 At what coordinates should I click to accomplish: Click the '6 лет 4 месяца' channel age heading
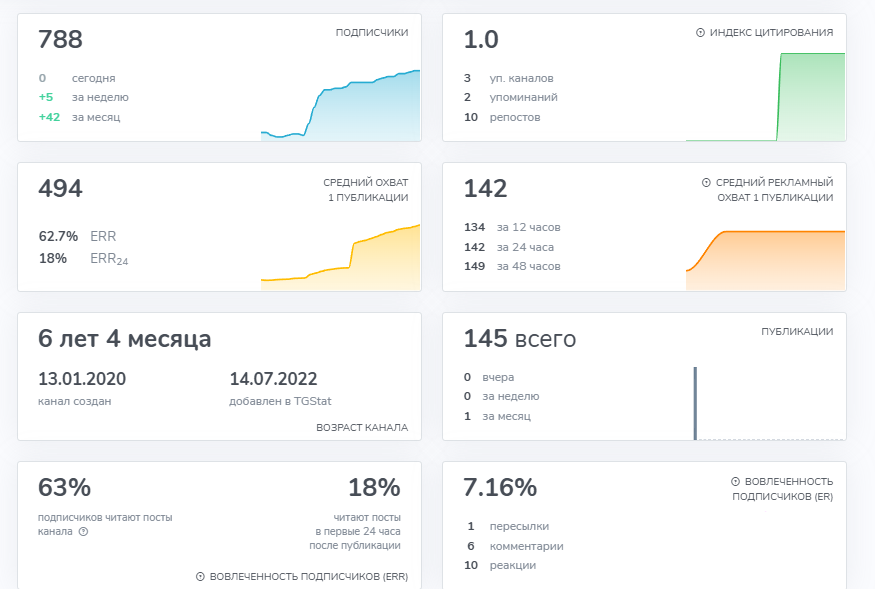[x=124, y=339]
